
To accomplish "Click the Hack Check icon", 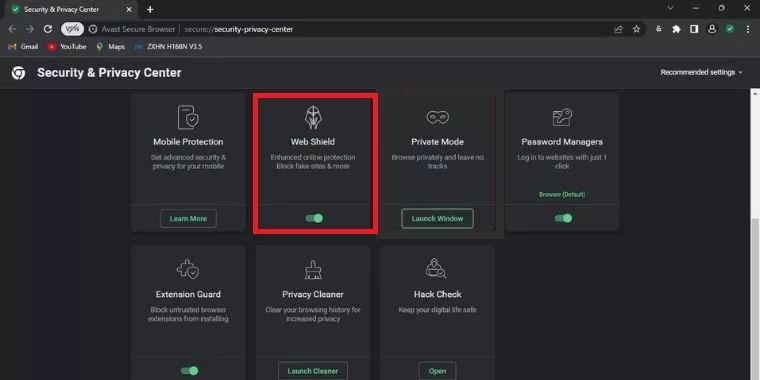I will click(x=436, y=268).
